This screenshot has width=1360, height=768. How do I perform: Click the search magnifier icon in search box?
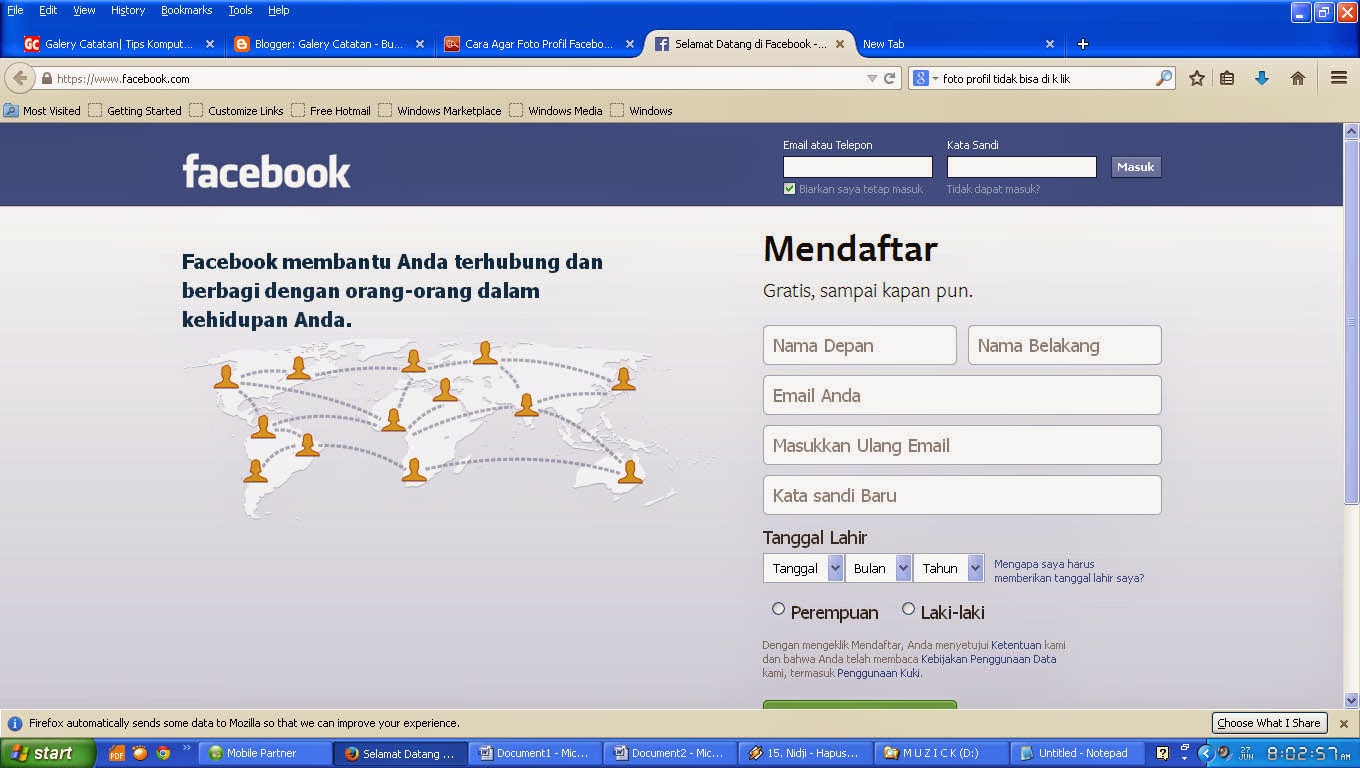tap(1164, 78)
